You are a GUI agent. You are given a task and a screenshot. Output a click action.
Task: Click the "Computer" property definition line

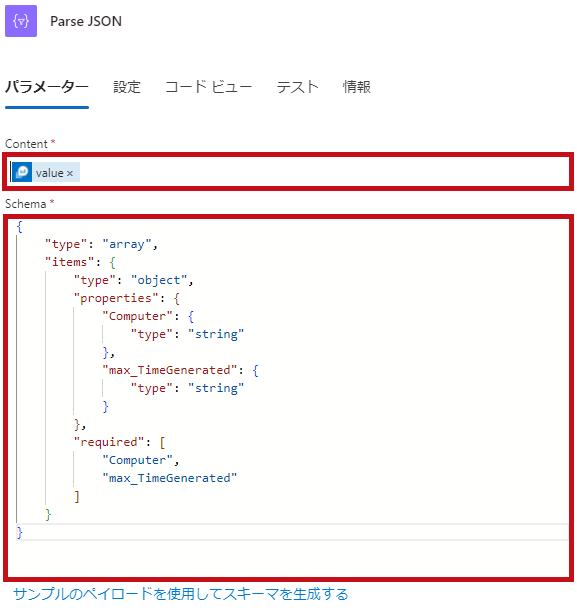pyautogui.click(x=148, y=316)
